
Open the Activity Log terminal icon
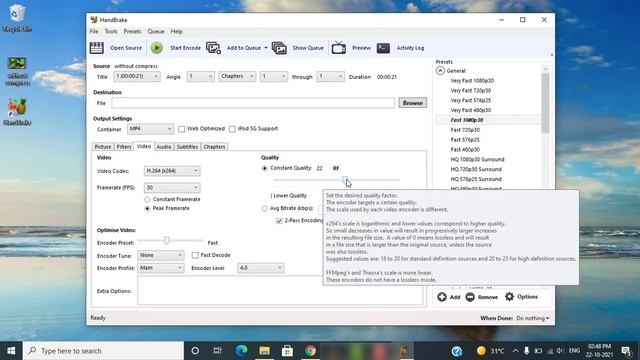point(383,48)
